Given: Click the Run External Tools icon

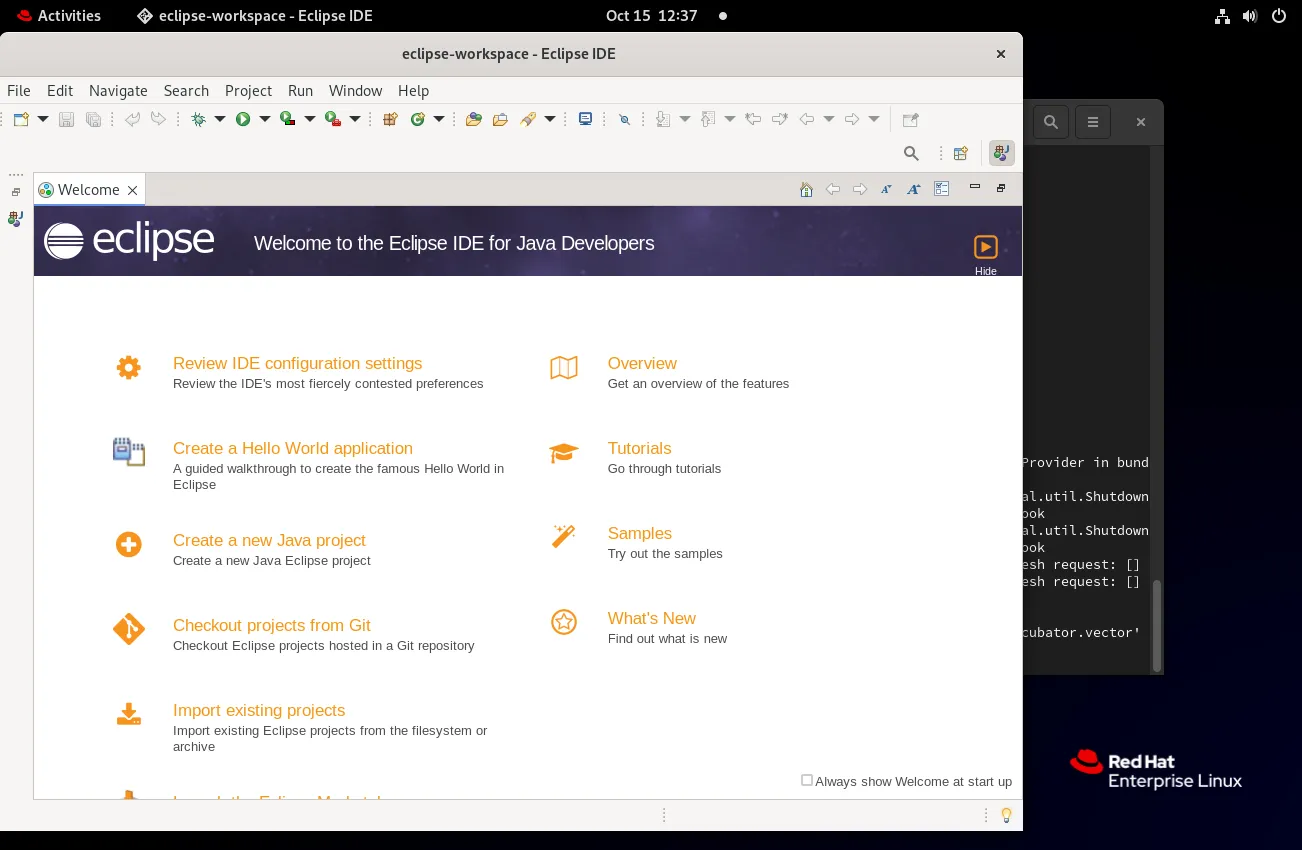Looking at the screenshot, I should pos(333,119).
